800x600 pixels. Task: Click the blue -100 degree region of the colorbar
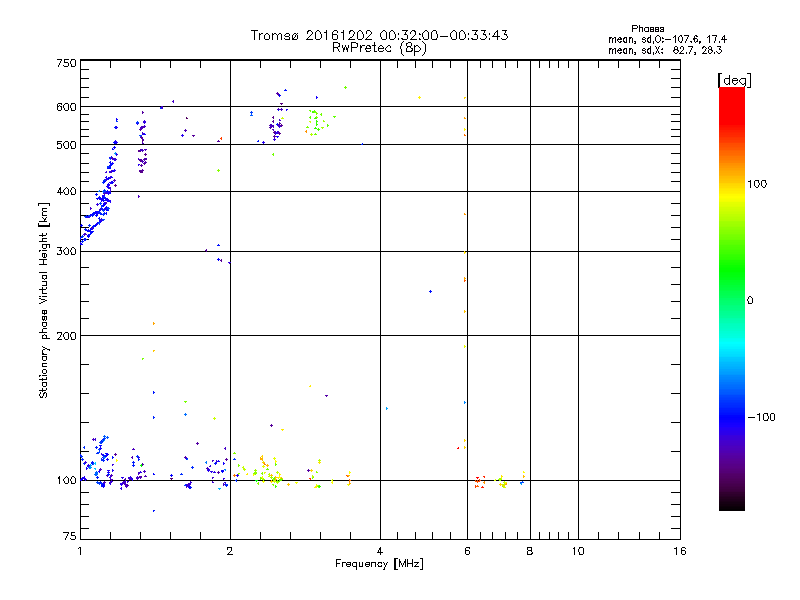[732, 417]
